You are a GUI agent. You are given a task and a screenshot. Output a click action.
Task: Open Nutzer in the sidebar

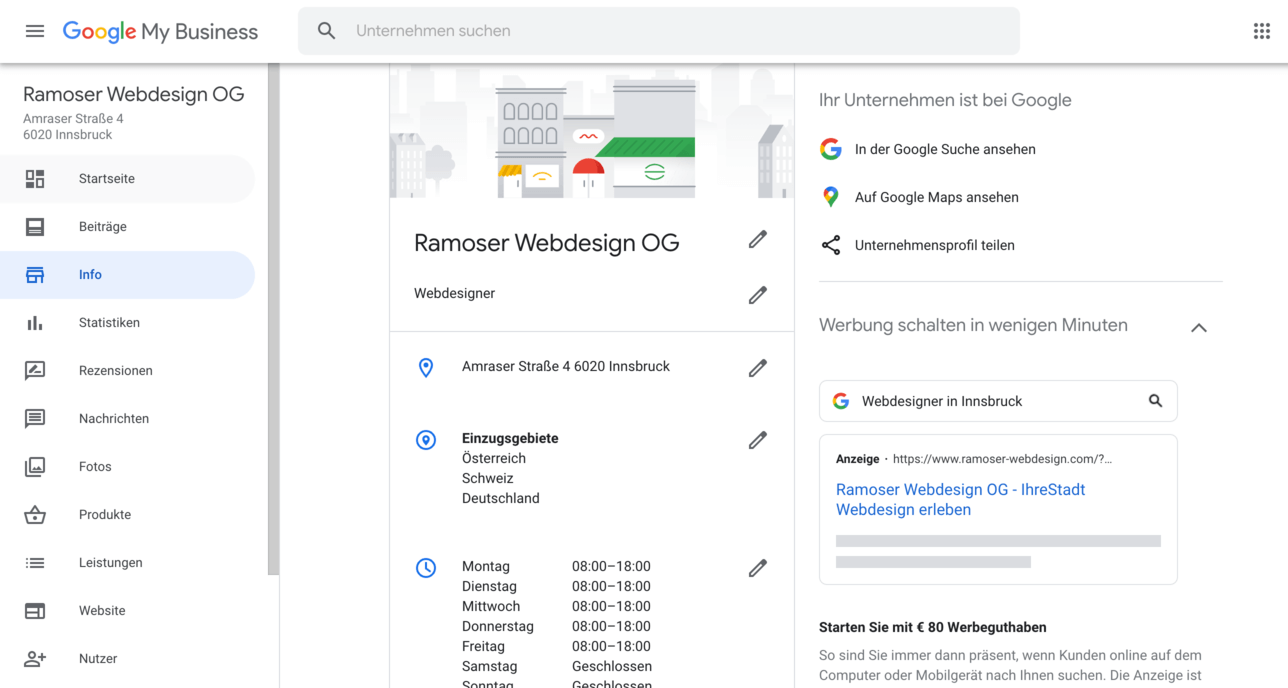[x=127, y=659]
